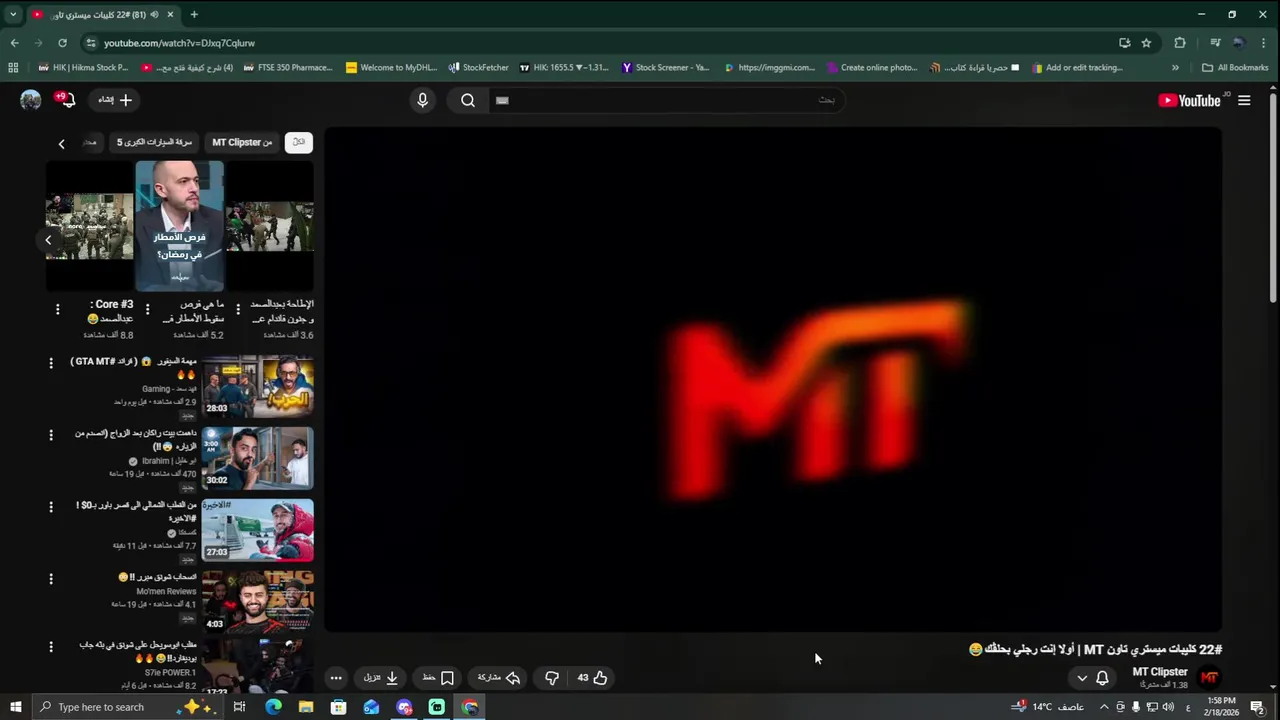Show hidden system tray icons chevron
The image size is (1280, 720).
pos(1104,707)
